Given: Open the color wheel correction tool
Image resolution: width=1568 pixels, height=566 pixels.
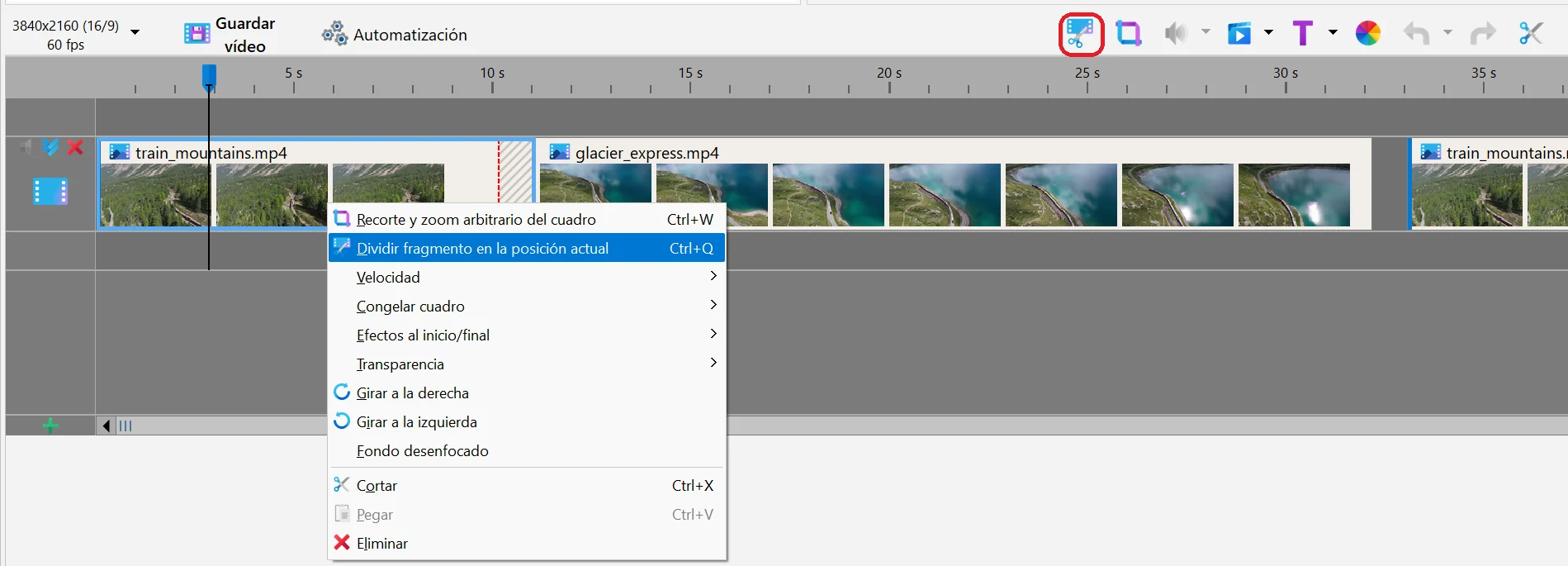Looking at the screenshot, I should [1368, 33].
